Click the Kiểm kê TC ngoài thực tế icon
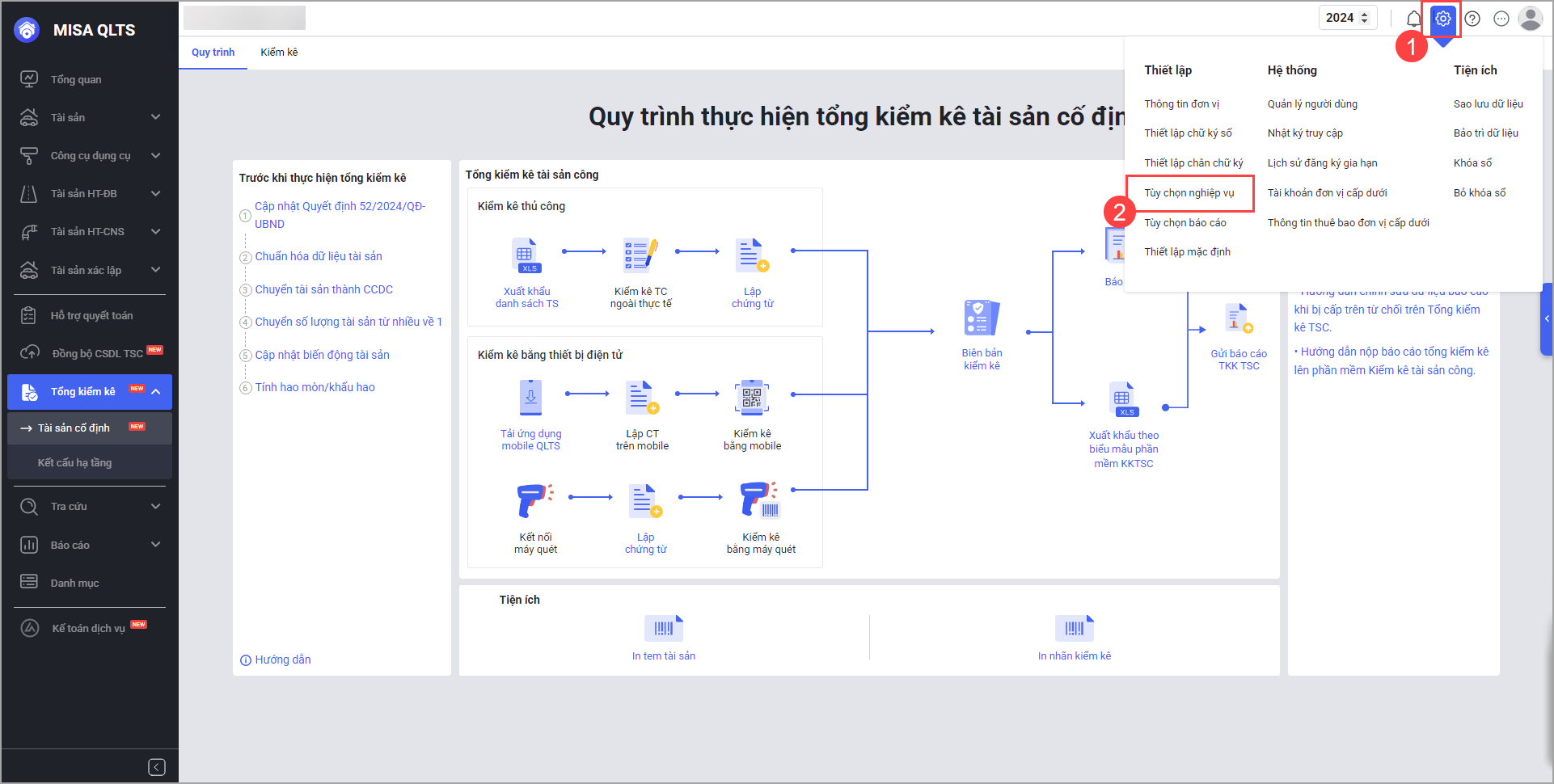Image resolution: width=1554 pixels, height=784 pixels. click(640, 255)
